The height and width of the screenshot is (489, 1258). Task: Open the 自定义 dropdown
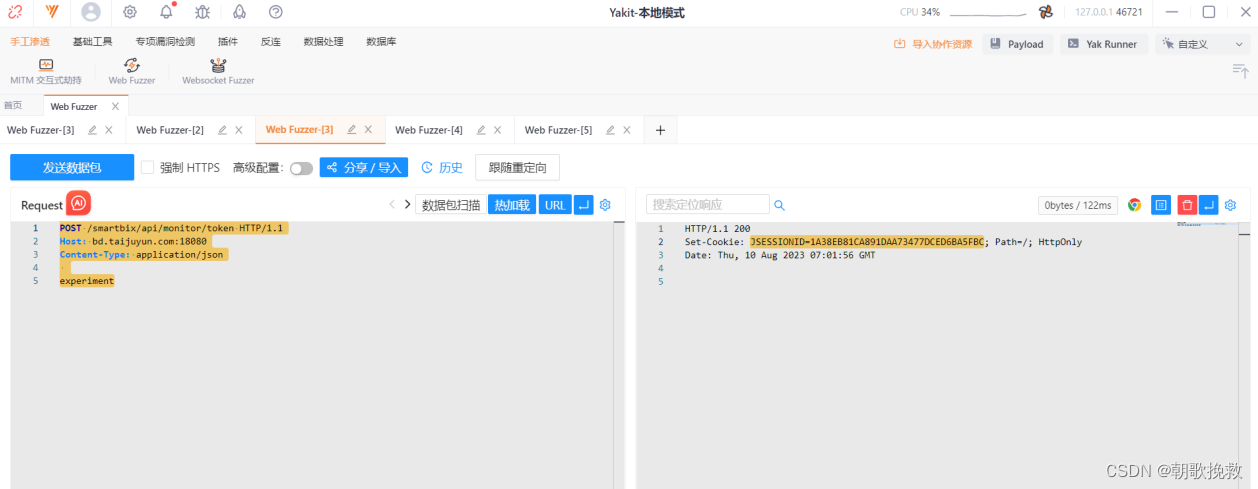click(x=1202, y=44)
